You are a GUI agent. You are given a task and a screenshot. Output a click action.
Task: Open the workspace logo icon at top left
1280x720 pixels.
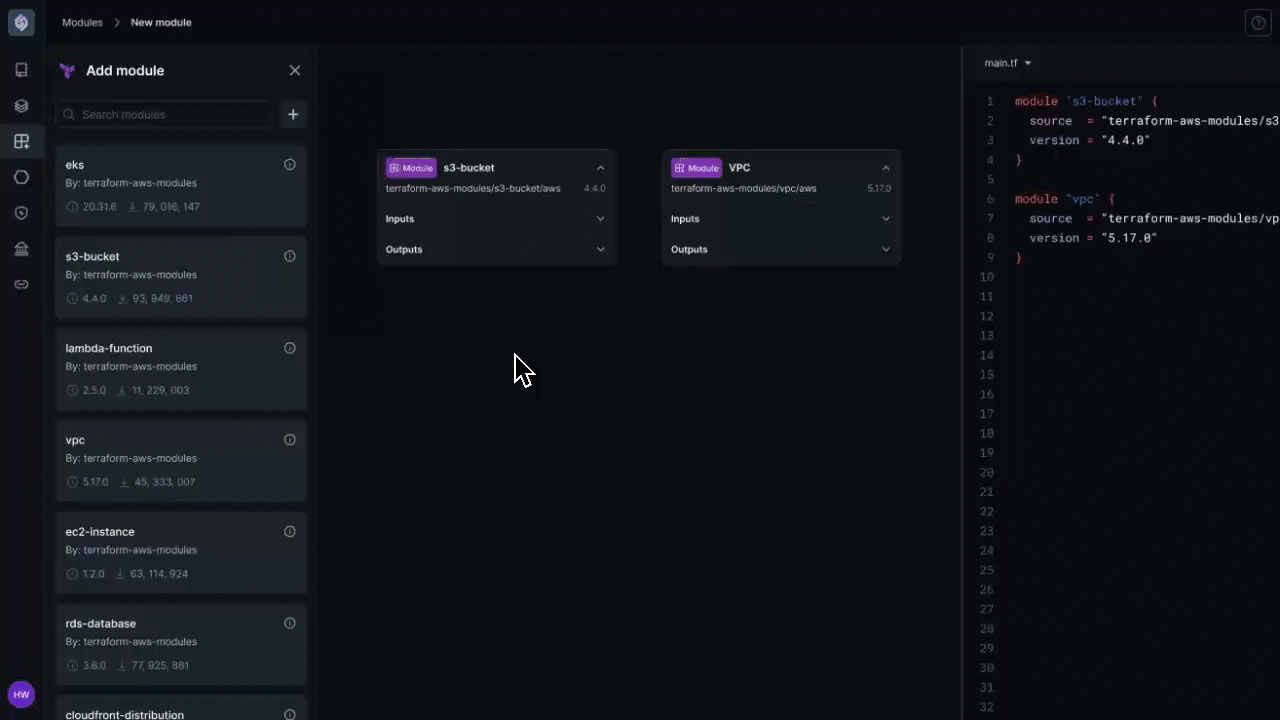coord(21,22)
